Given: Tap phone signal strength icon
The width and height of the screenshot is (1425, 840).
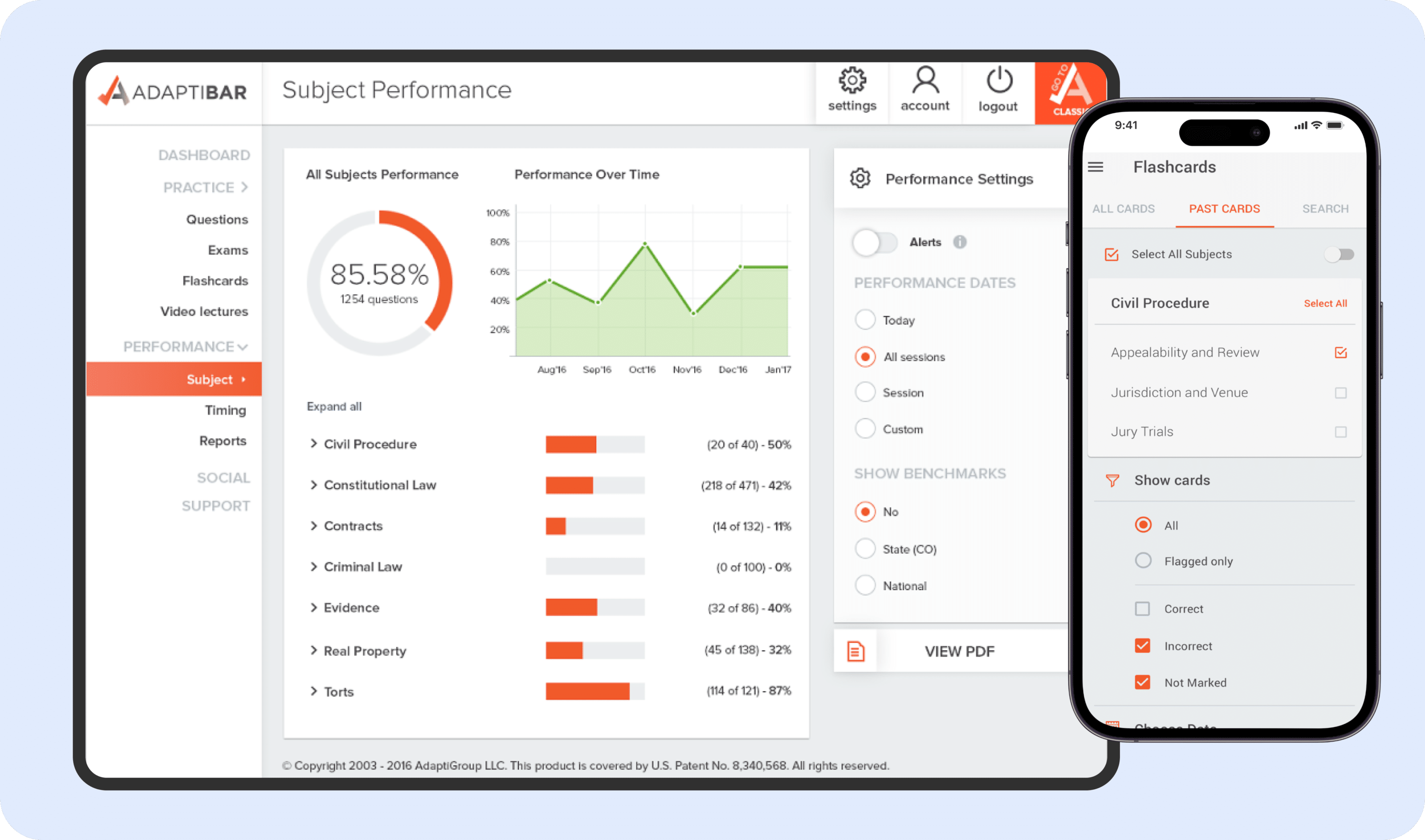Looking at the screenshot, I should coord(1300,125).
